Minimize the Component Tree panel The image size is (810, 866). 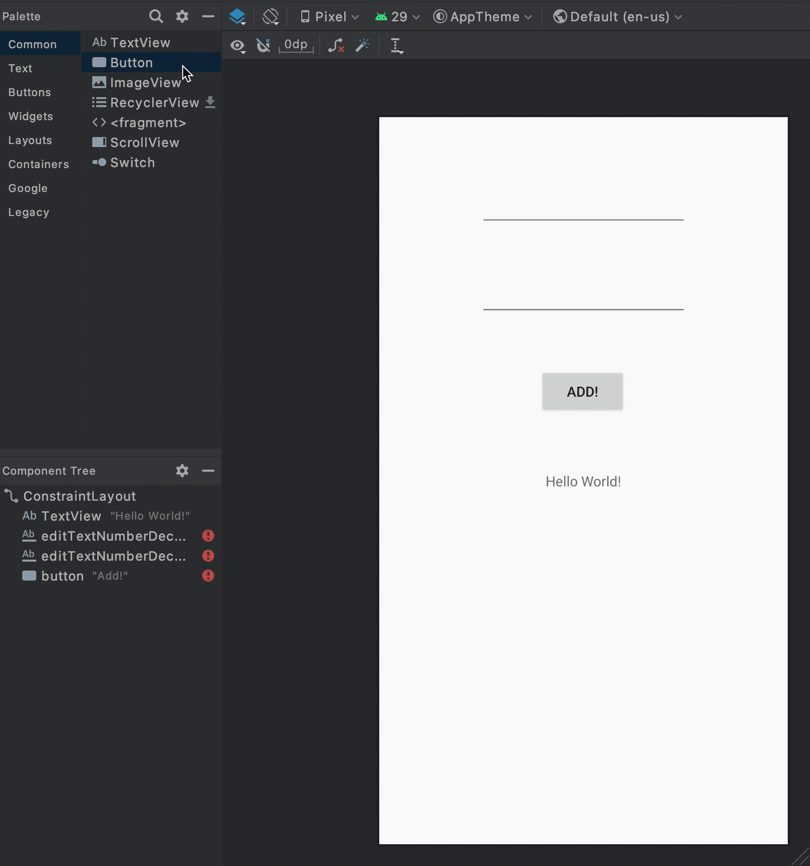click(208, 471)
